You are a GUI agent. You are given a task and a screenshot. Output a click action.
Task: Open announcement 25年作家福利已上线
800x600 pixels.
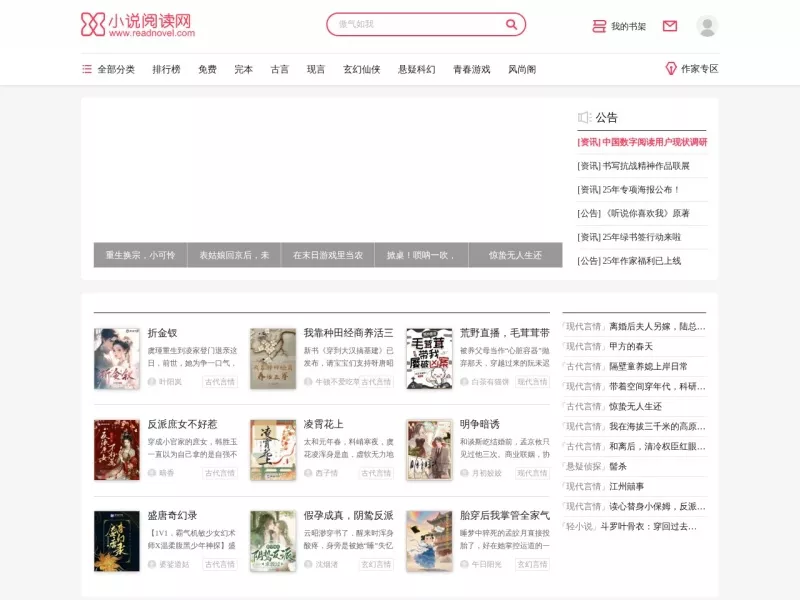click(x=642, y=261)
